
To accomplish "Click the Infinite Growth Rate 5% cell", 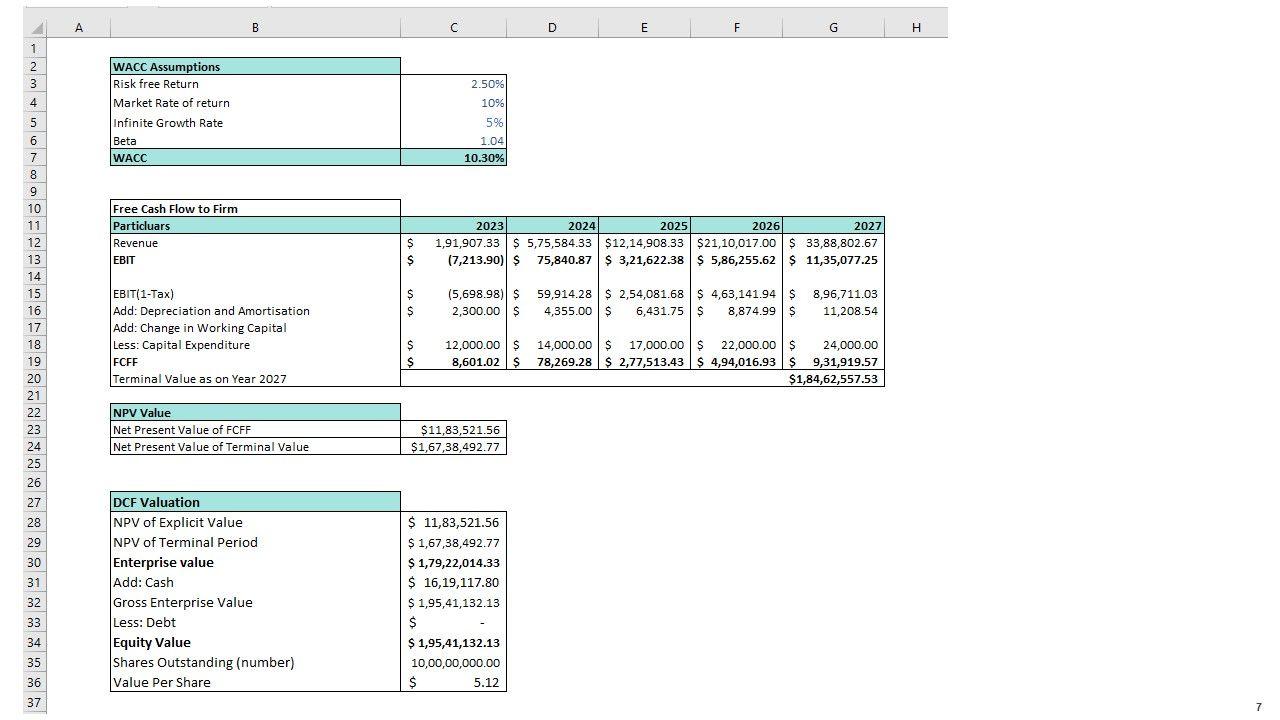I will coord(454,123).
